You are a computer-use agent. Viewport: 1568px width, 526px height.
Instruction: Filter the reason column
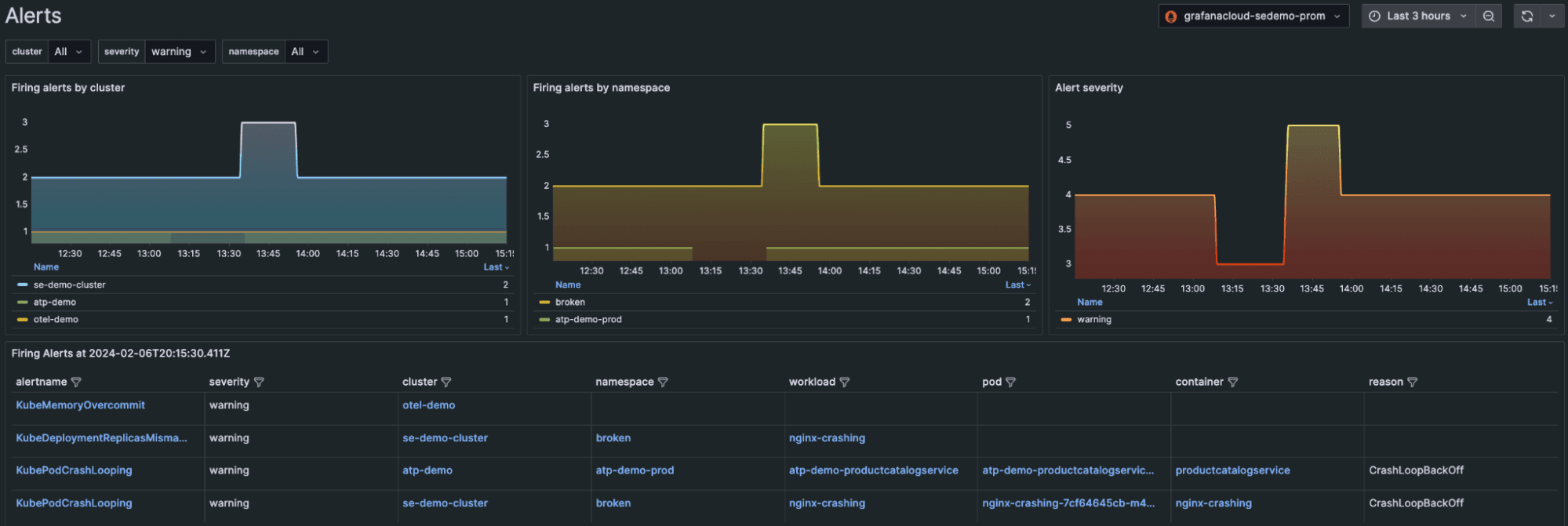click(1412, 383)
